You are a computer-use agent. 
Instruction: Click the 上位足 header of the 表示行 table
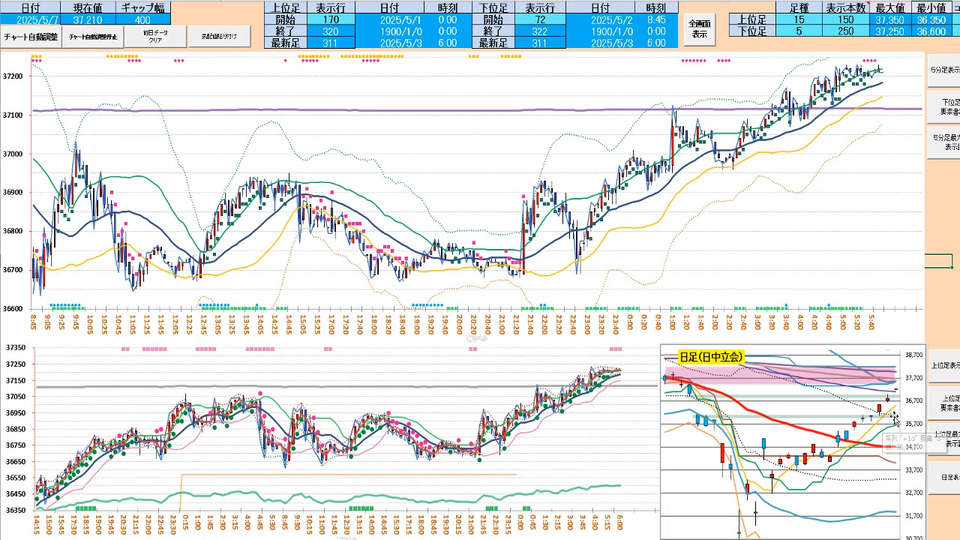[x=285, y=8]
